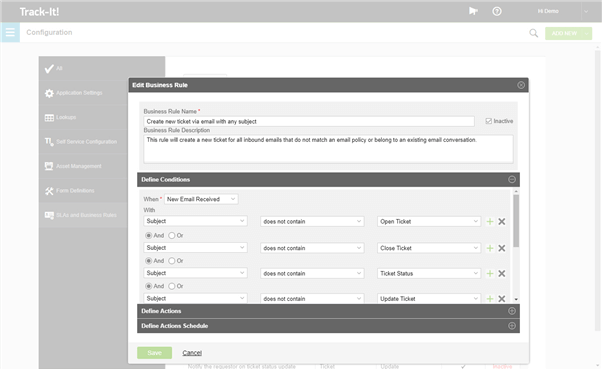Screen dimensions: 602x369
Task: Open the Close Ticket value dropdown
Action: tap(429, 248)
